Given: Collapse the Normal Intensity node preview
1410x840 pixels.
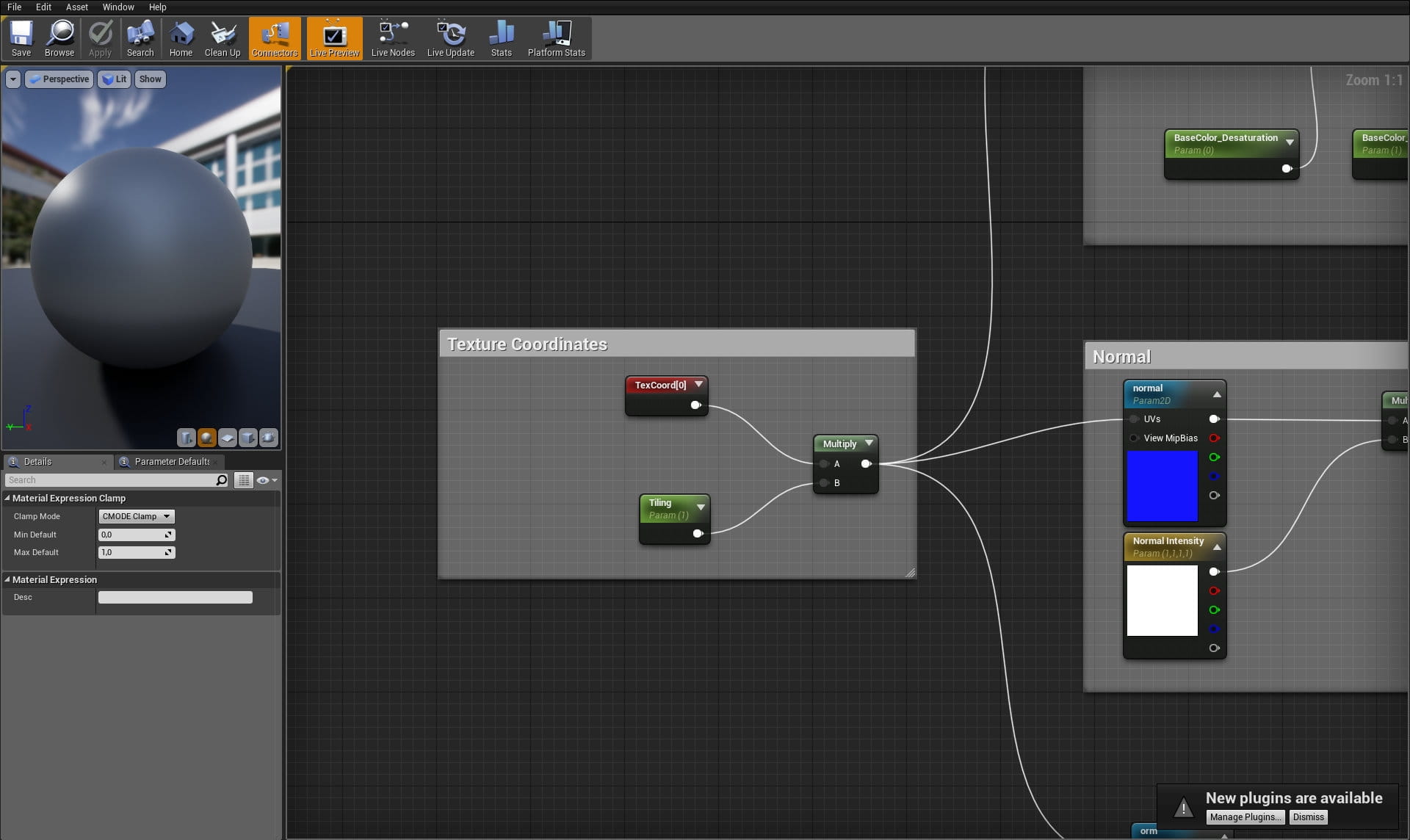Looking at the screenshot, I should click(1217, 547).
